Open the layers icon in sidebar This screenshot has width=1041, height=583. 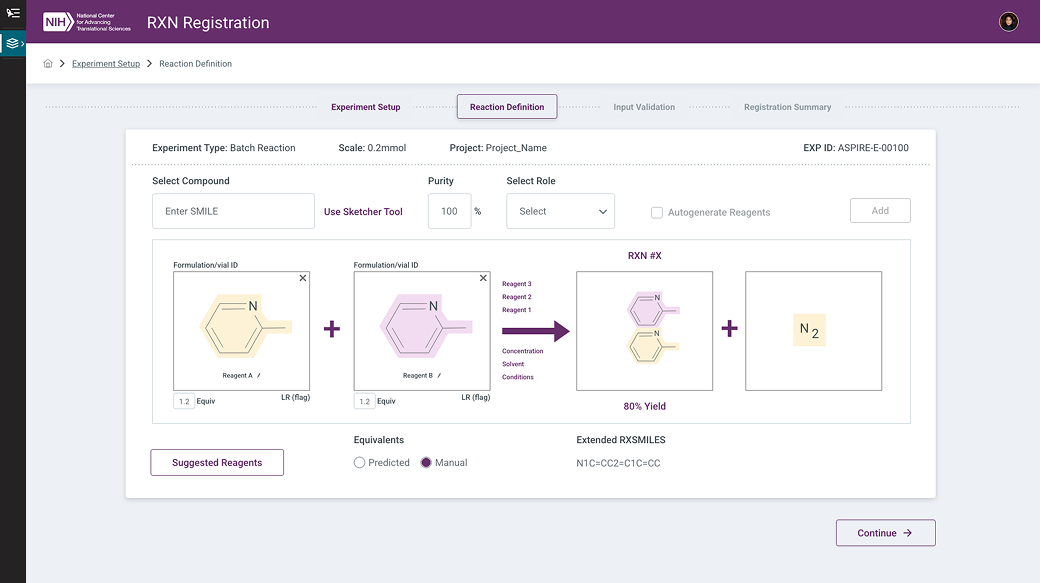coord(12,44)
